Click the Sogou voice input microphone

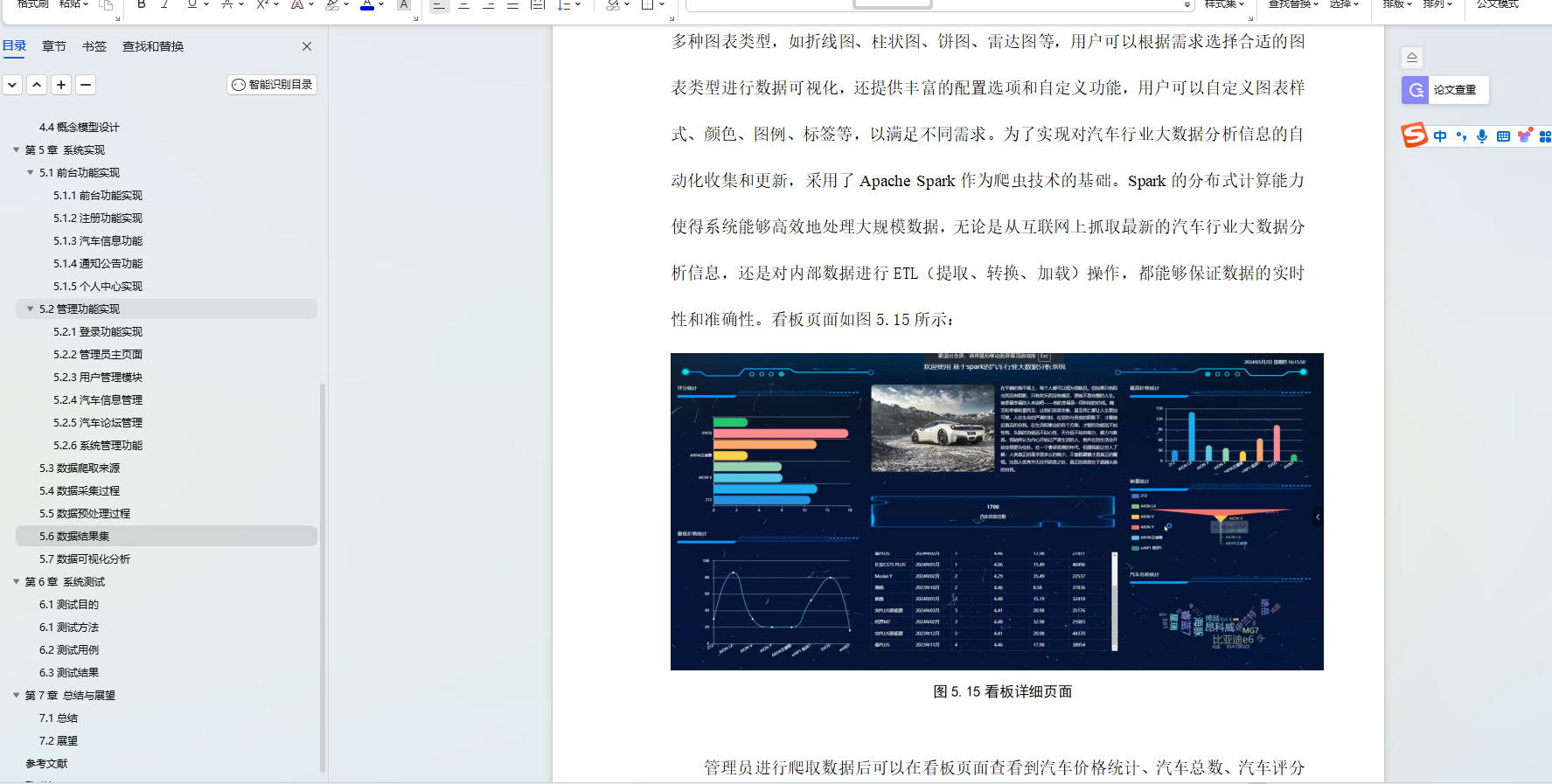pyautogui.click(x=1482, y=136)
